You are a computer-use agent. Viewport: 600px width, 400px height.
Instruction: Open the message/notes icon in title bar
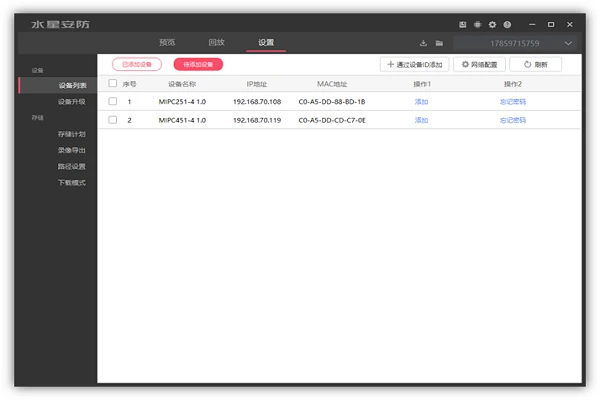point(463,24)
